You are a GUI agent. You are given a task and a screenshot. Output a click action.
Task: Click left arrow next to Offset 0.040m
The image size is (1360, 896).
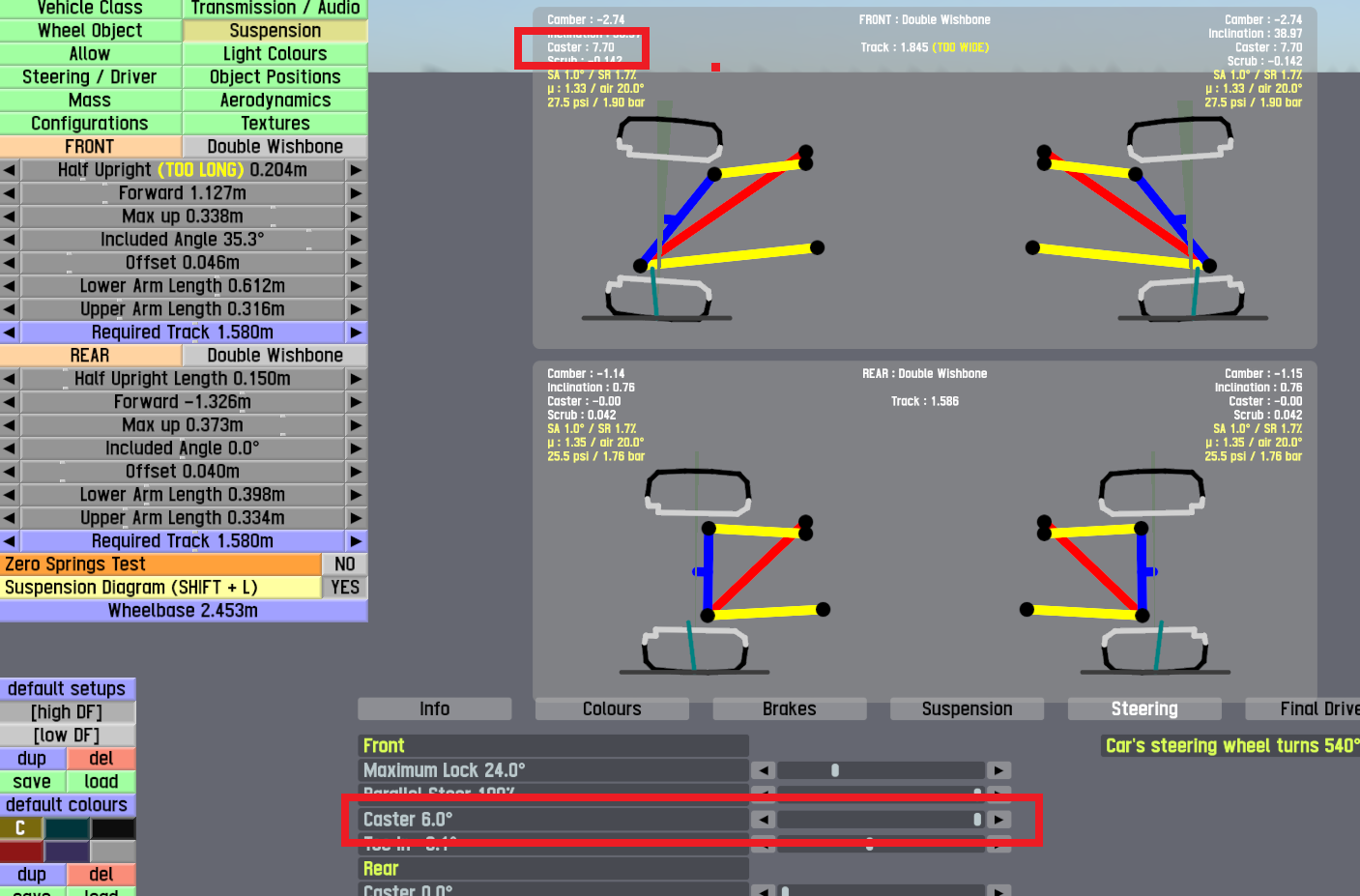click(x=10, y=472)
